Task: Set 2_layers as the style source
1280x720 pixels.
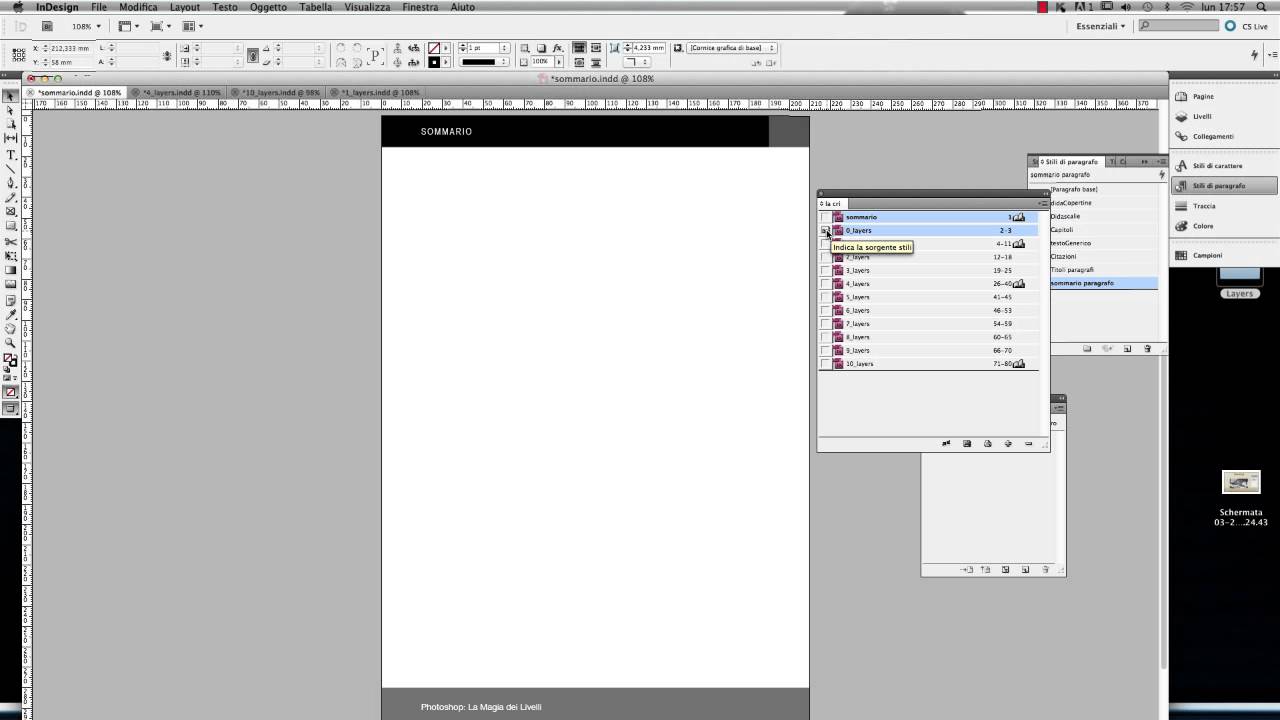Action: tap(825, 257)
